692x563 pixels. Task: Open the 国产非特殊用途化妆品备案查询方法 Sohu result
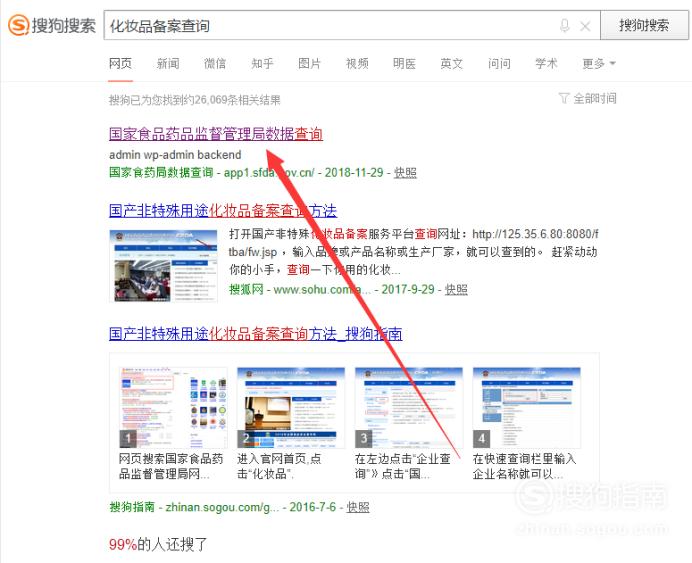click(x=223, y=210)
